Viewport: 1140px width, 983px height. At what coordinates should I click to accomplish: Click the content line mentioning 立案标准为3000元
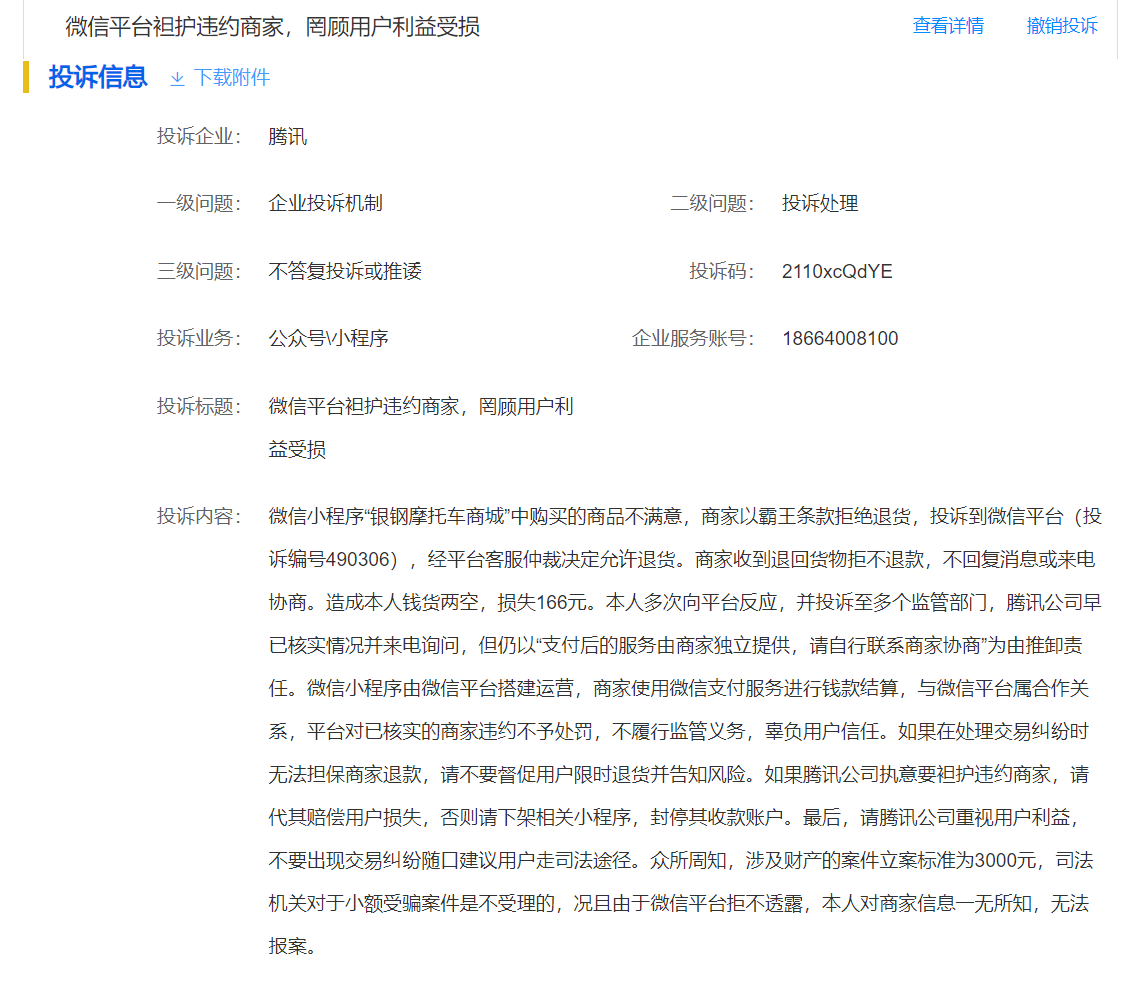(x=681, y=861)
